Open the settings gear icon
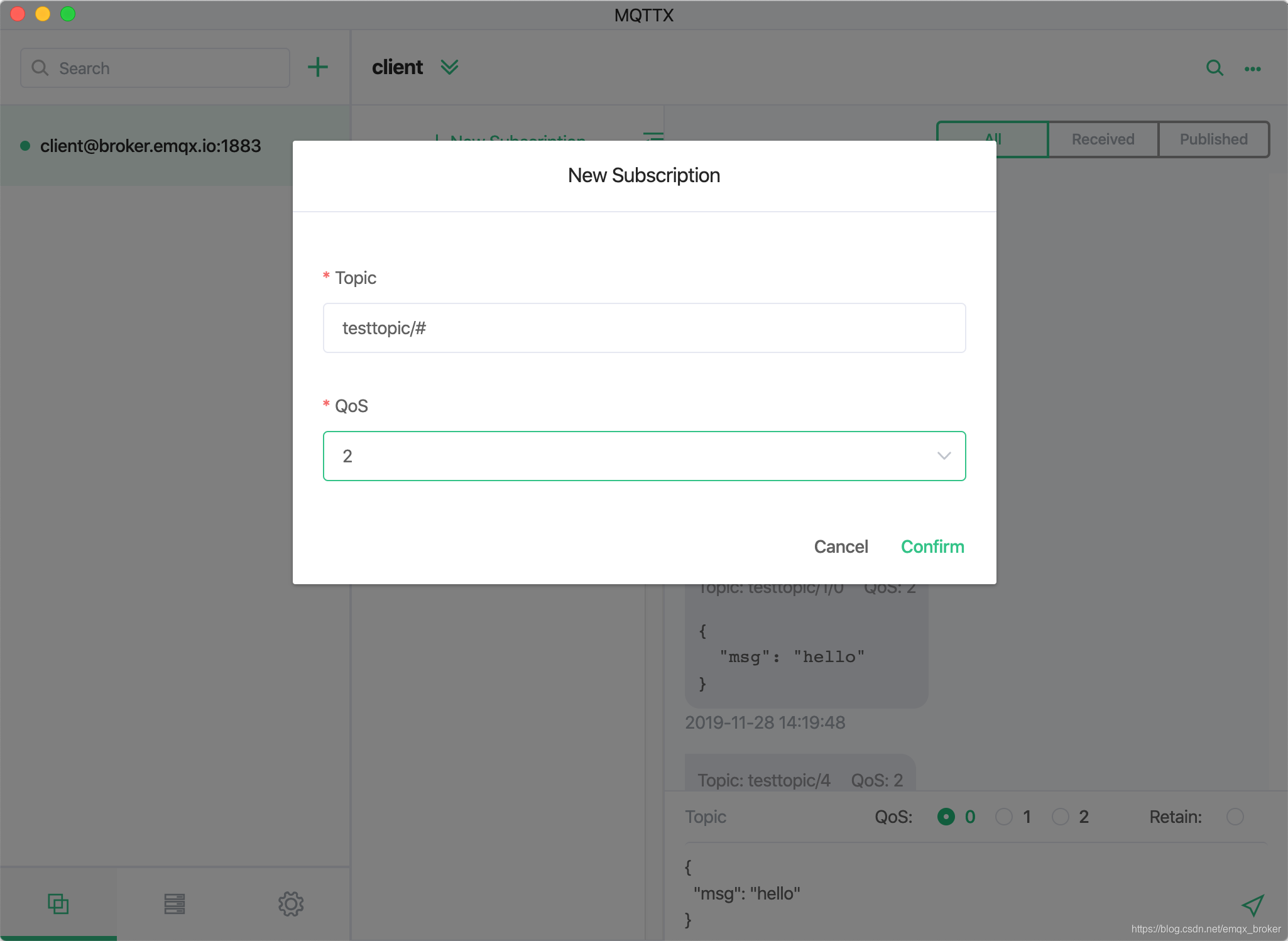The image size is (1288, 941). click(290, 903)
